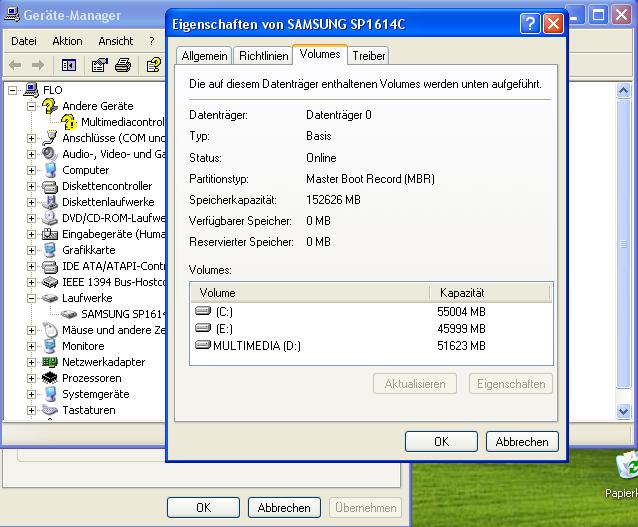Click OK in the background dialog

[x=203, y=507]
